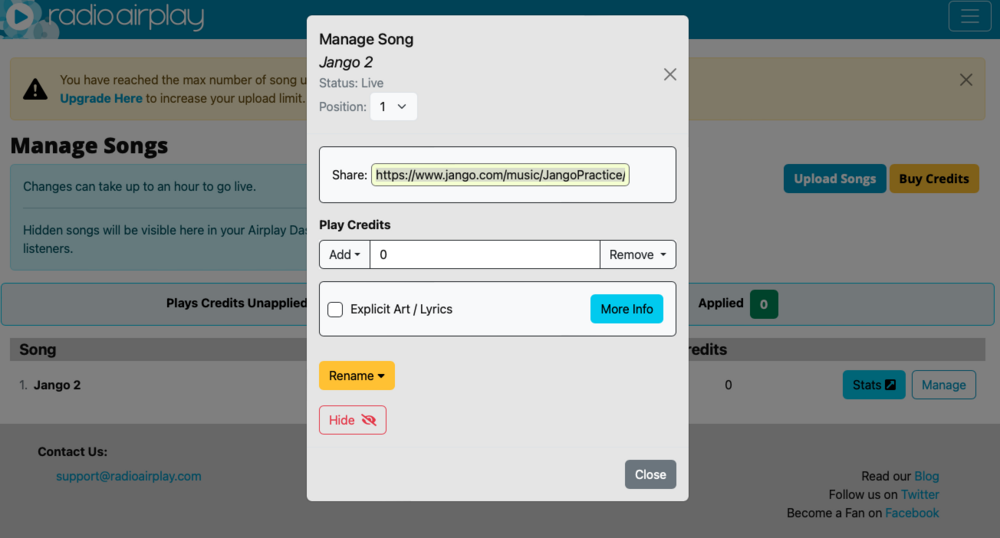This screenshot has height=538, width=1000.
Task: Follow the Upgrade Here link
Action: coord(101,98)
